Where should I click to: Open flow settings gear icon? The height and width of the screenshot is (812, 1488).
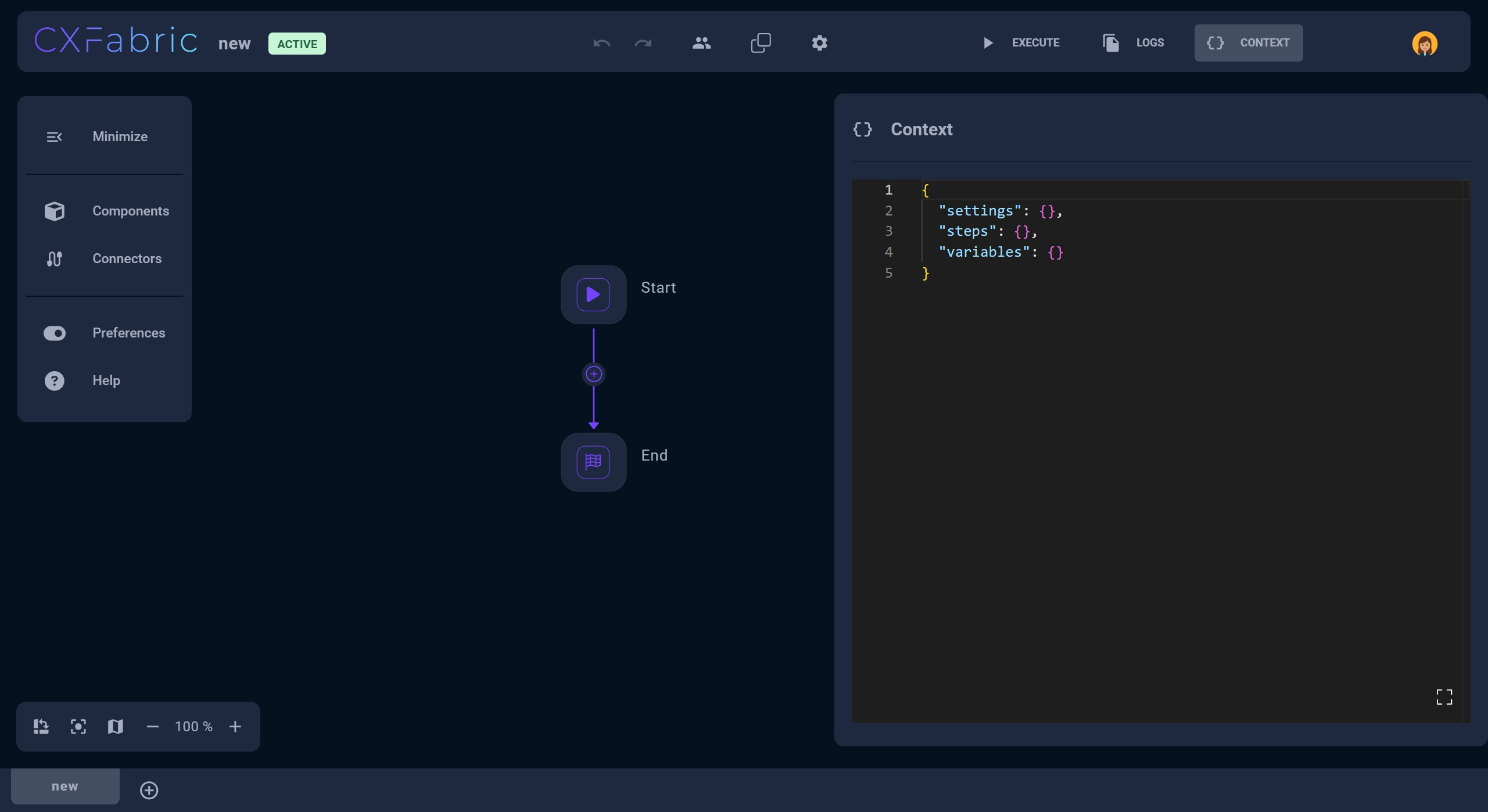(x=819, y=43)
